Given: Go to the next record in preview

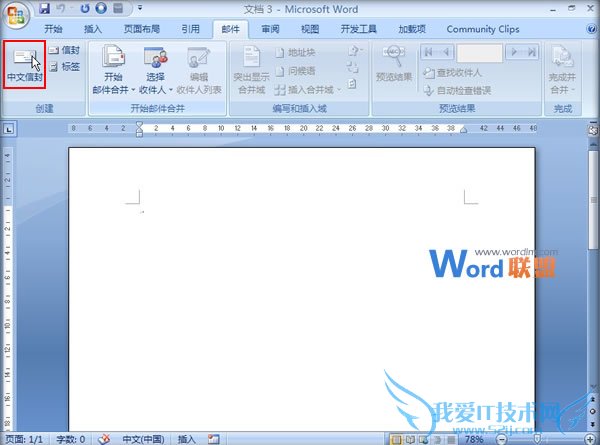Looking at the screenshot, I should (x=514, y=52).
